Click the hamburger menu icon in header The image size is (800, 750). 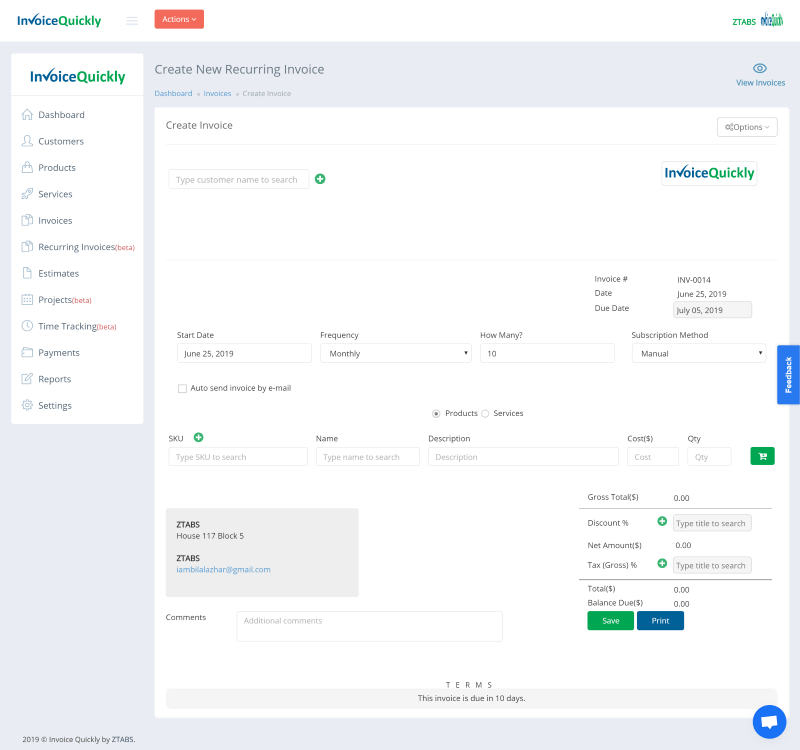pyautogui.click(x=132, y=20)
